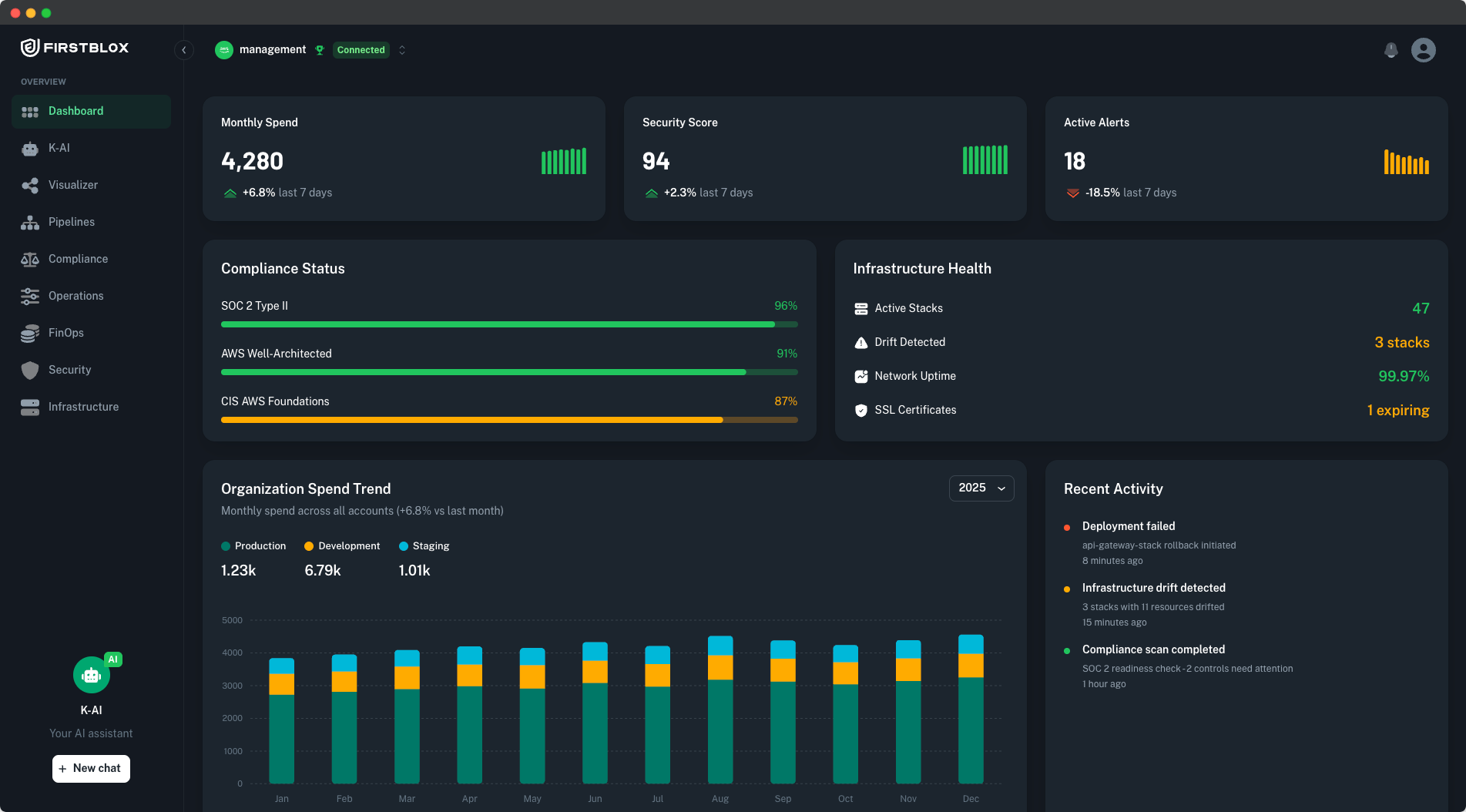Open the Security section
1466x812 pixels.
70,370
